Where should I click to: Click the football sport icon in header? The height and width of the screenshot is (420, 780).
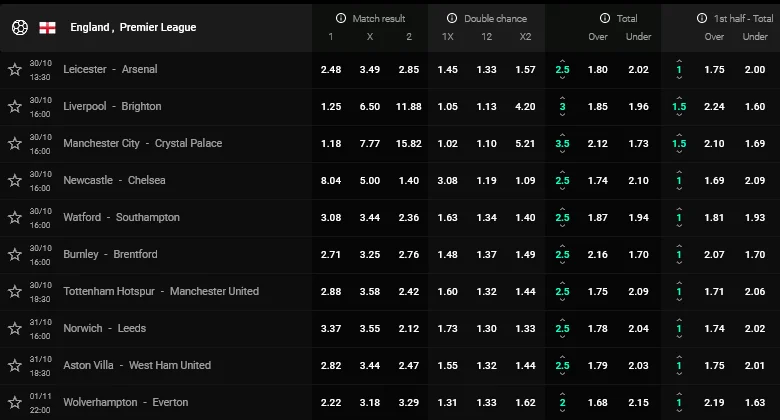[19, 27]
